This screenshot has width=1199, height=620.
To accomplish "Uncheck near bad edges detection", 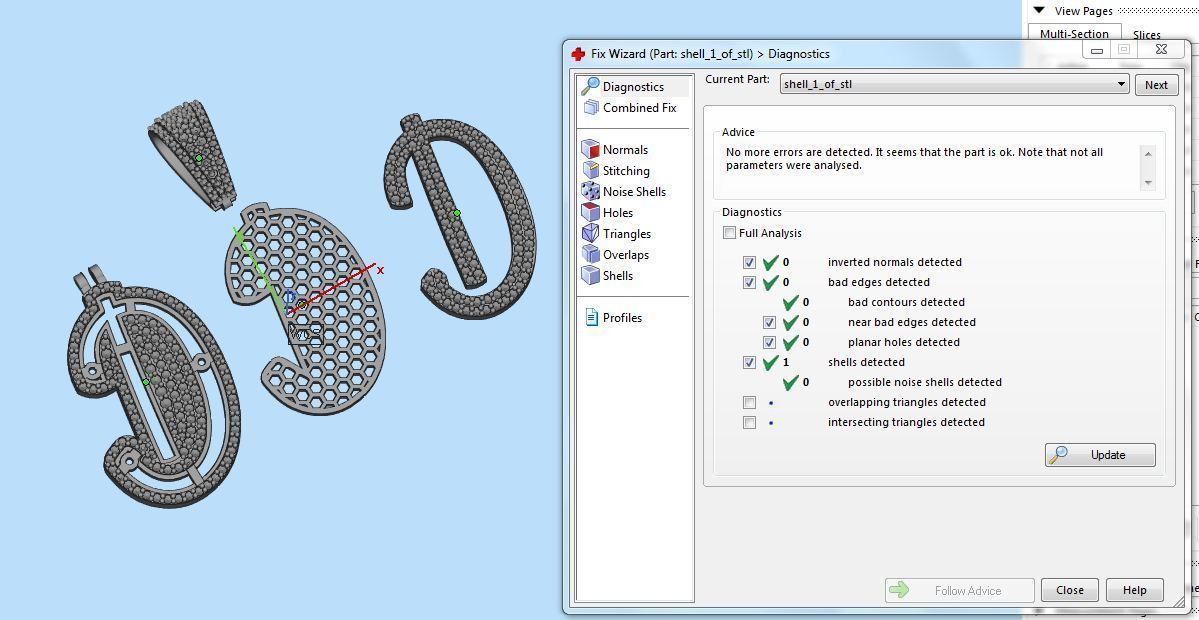I will click(769, 322).
